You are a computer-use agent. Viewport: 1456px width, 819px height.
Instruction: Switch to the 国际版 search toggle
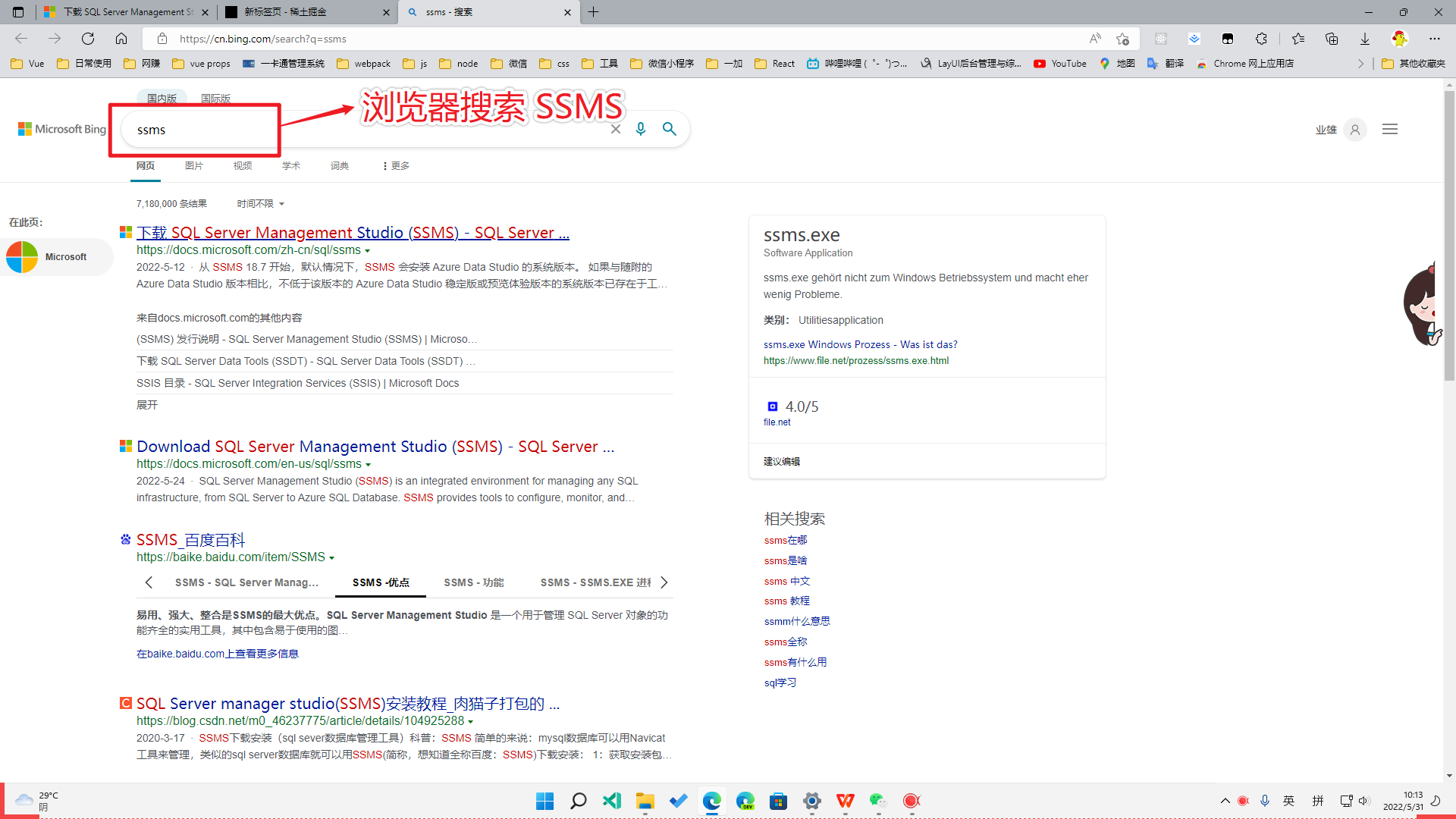pos(215,99)
